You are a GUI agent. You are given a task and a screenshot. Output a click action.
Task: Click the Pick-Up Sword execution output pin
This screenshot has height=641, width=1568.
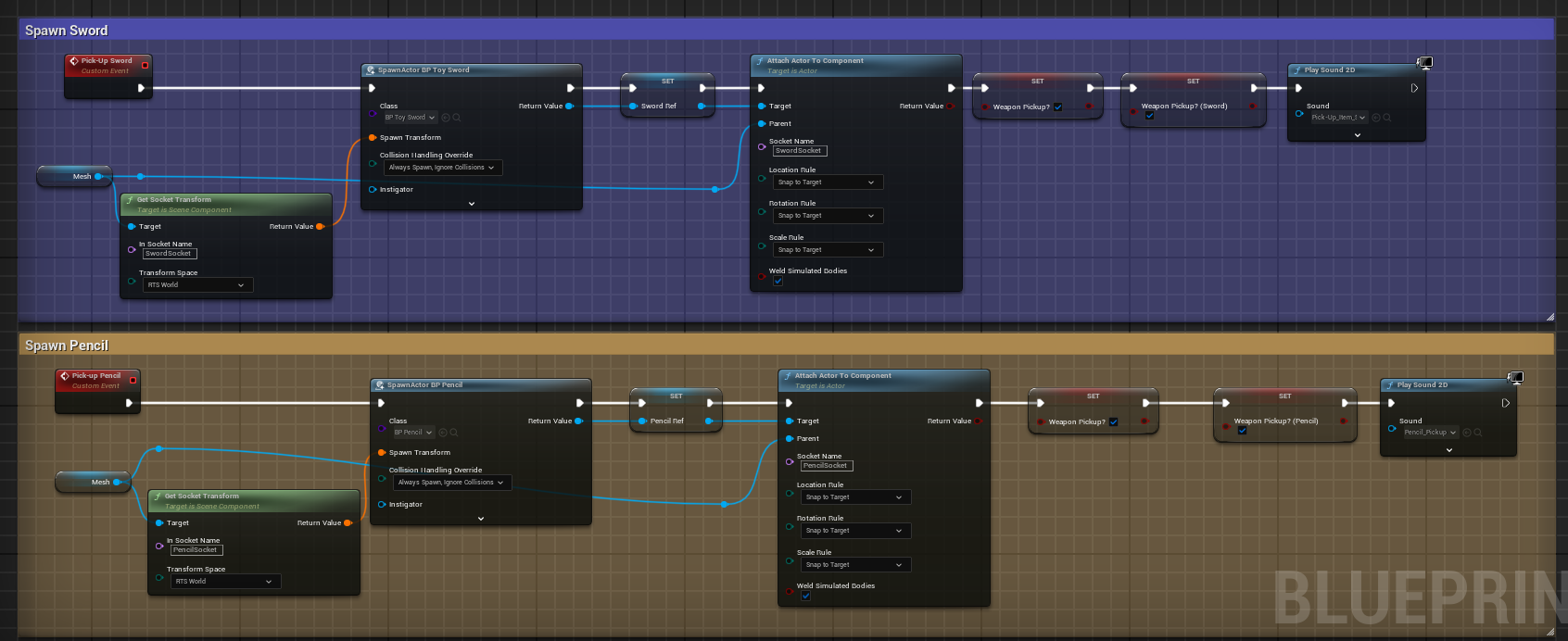point(141,88)
